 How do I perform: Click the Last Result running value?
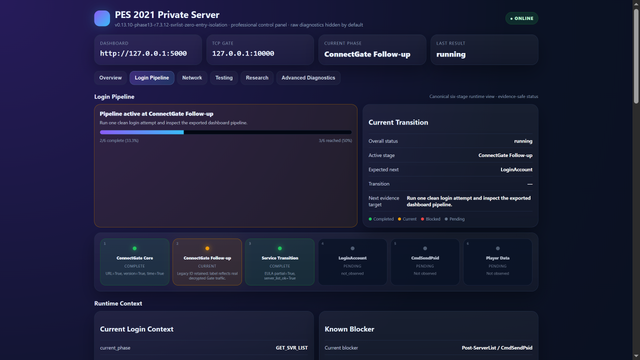click(x=451, y=54)
